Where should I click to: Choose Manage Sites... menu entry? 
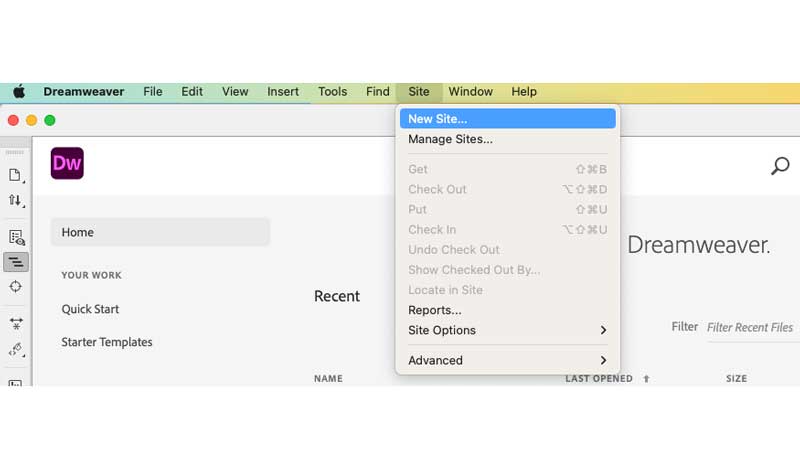click(508, 139)
